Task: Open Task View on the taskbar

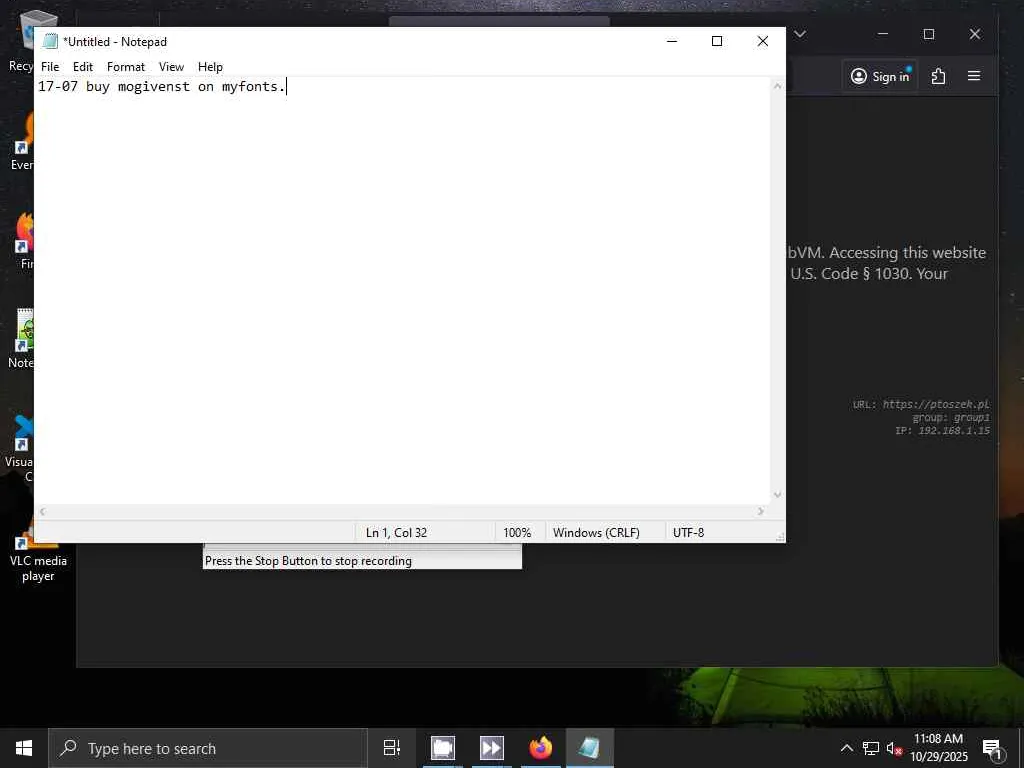Action: [392, 748]
